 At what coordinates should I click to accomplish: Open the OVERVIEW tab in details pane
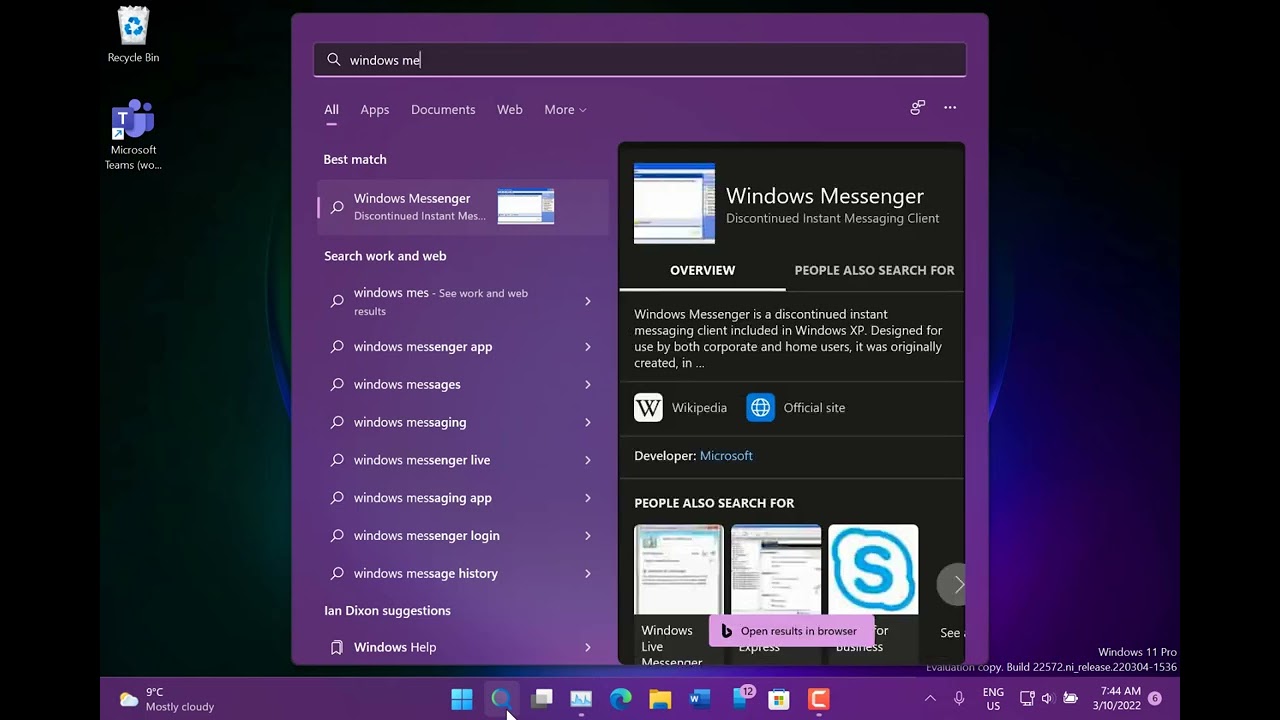702,271
